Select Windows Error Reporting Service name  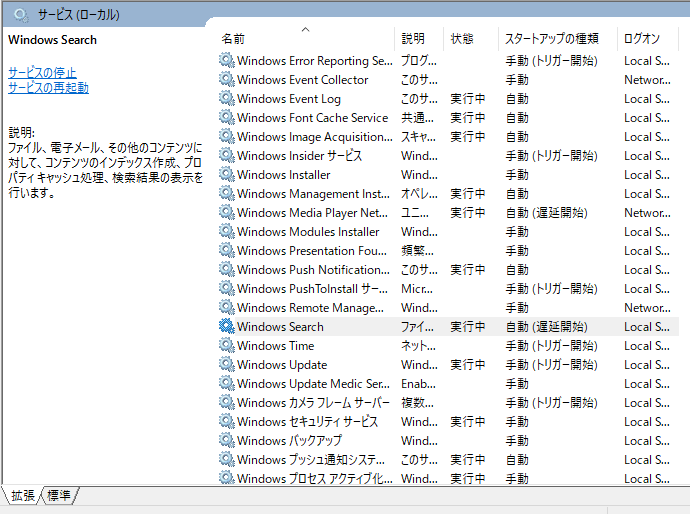point(315,61)
